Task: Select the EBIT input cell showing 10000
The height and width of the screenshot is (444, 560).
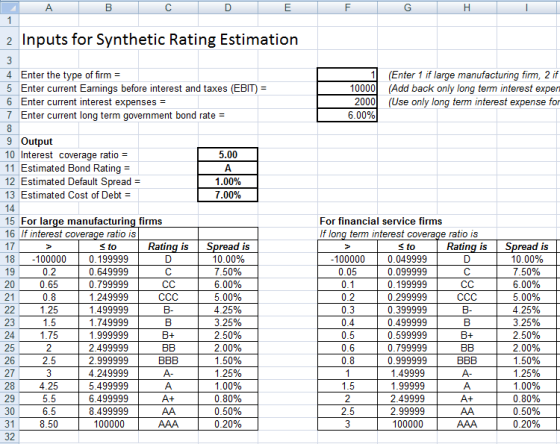Action: (347, 88)
